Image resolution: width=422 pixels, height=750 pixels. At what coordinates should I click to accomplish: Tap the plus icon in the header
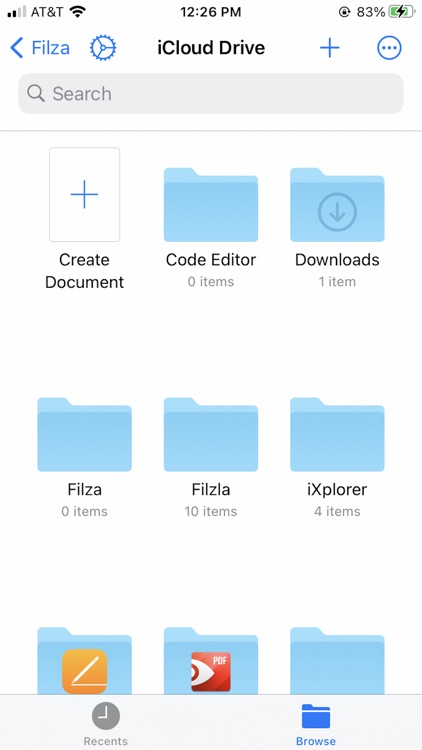tap(330, 48)
